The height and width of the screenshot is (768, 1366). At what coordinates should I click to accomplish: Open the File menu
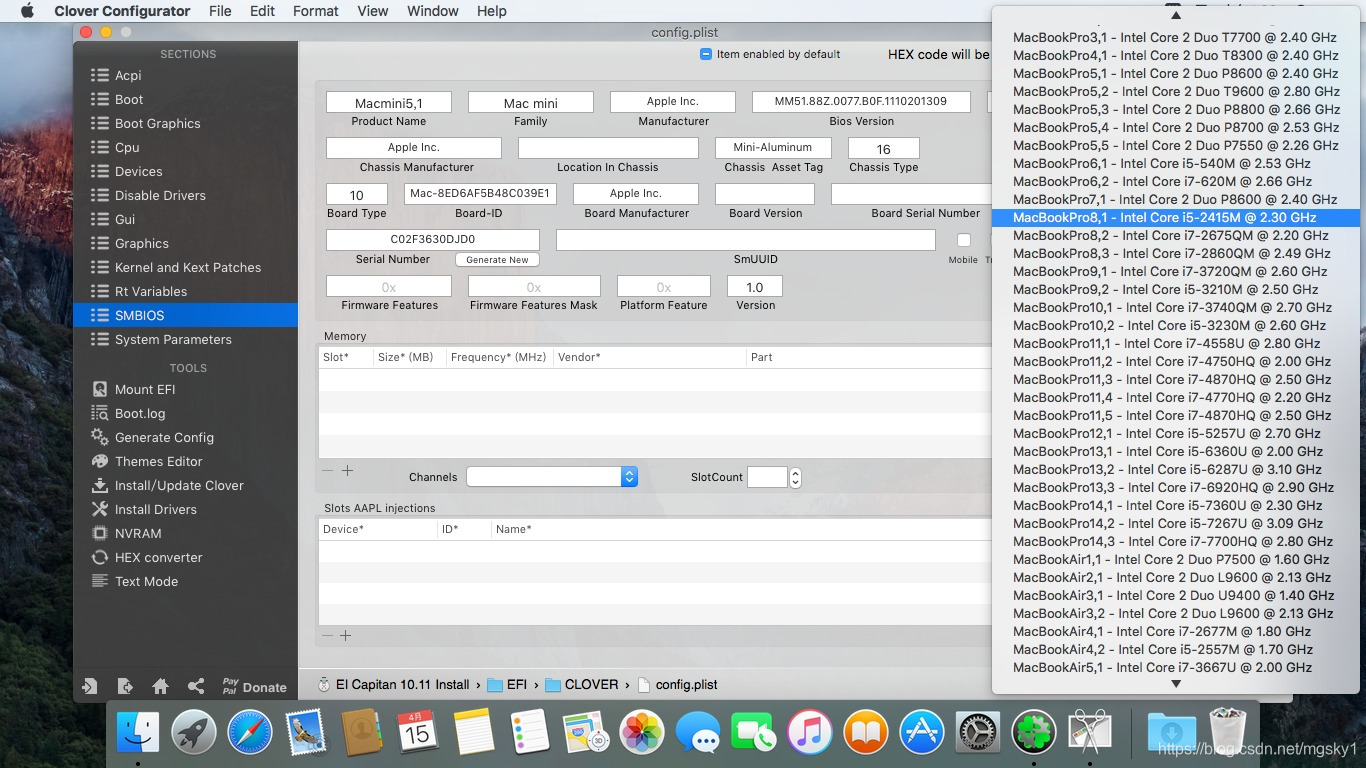pos(220,11)
